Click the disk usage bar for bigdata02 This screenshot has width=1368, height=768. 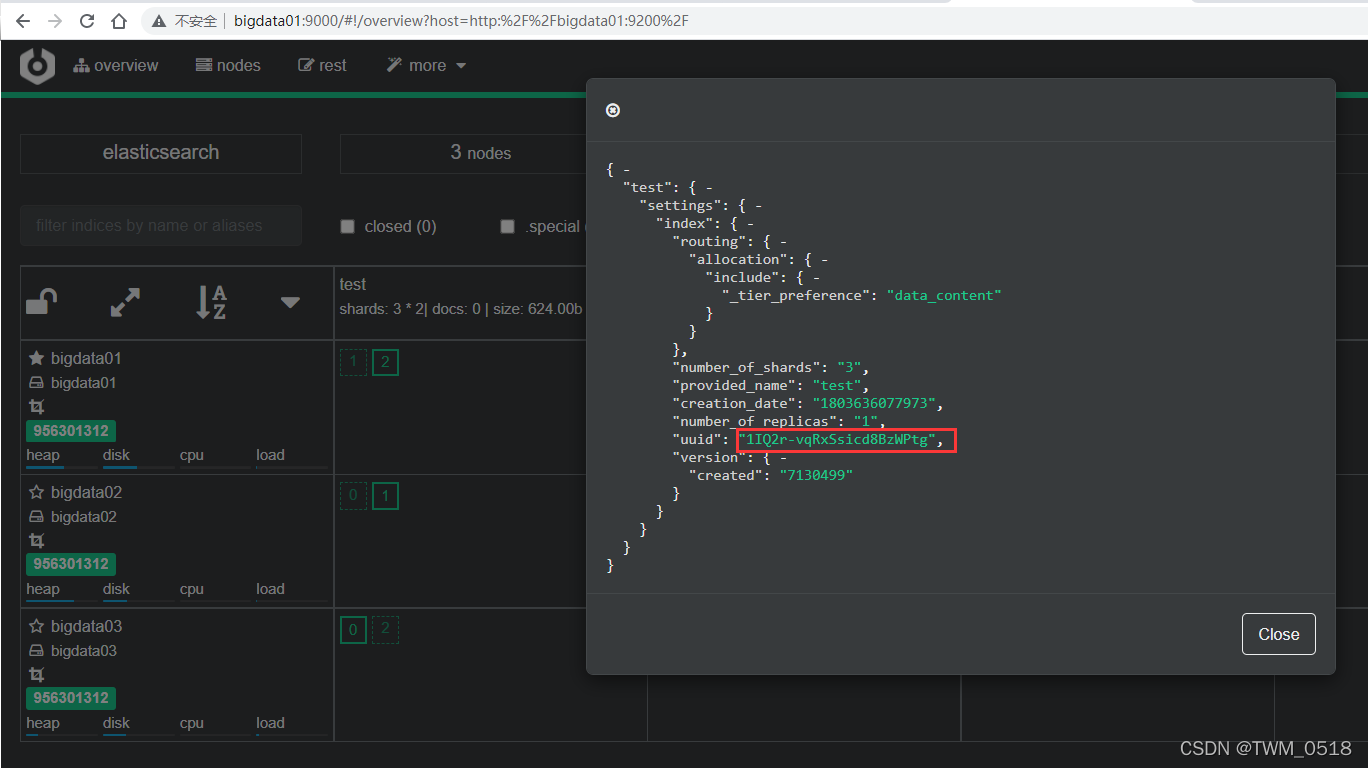click(x=138, y=600)
